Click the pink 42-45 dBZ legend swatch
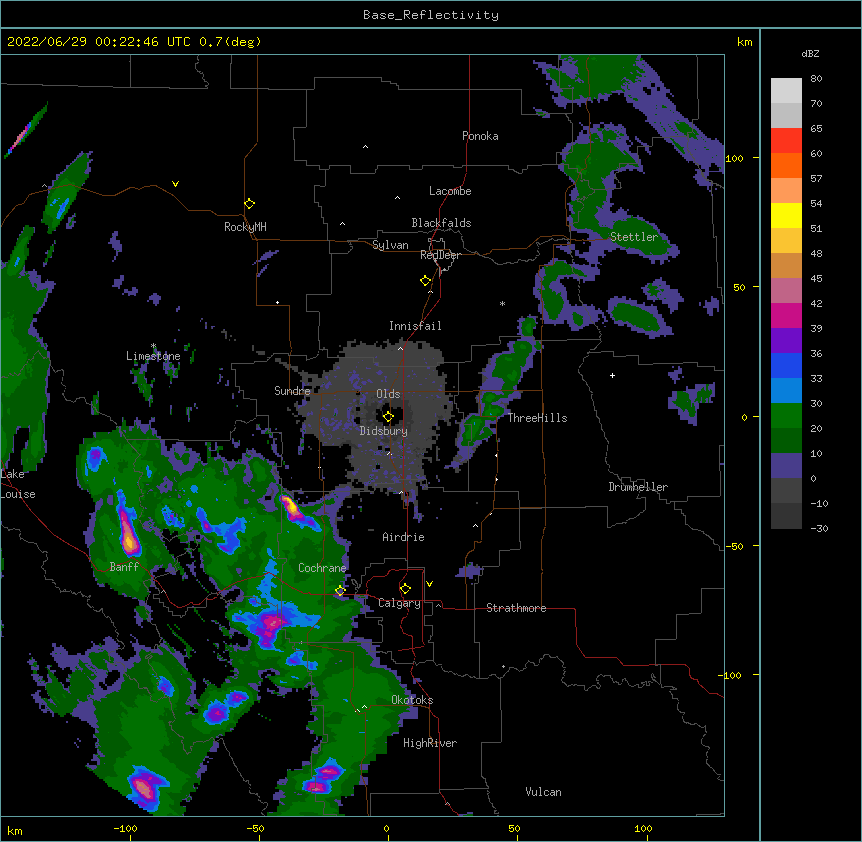The height and width of the screenshot is (842, 862). (x=786, y=291)
